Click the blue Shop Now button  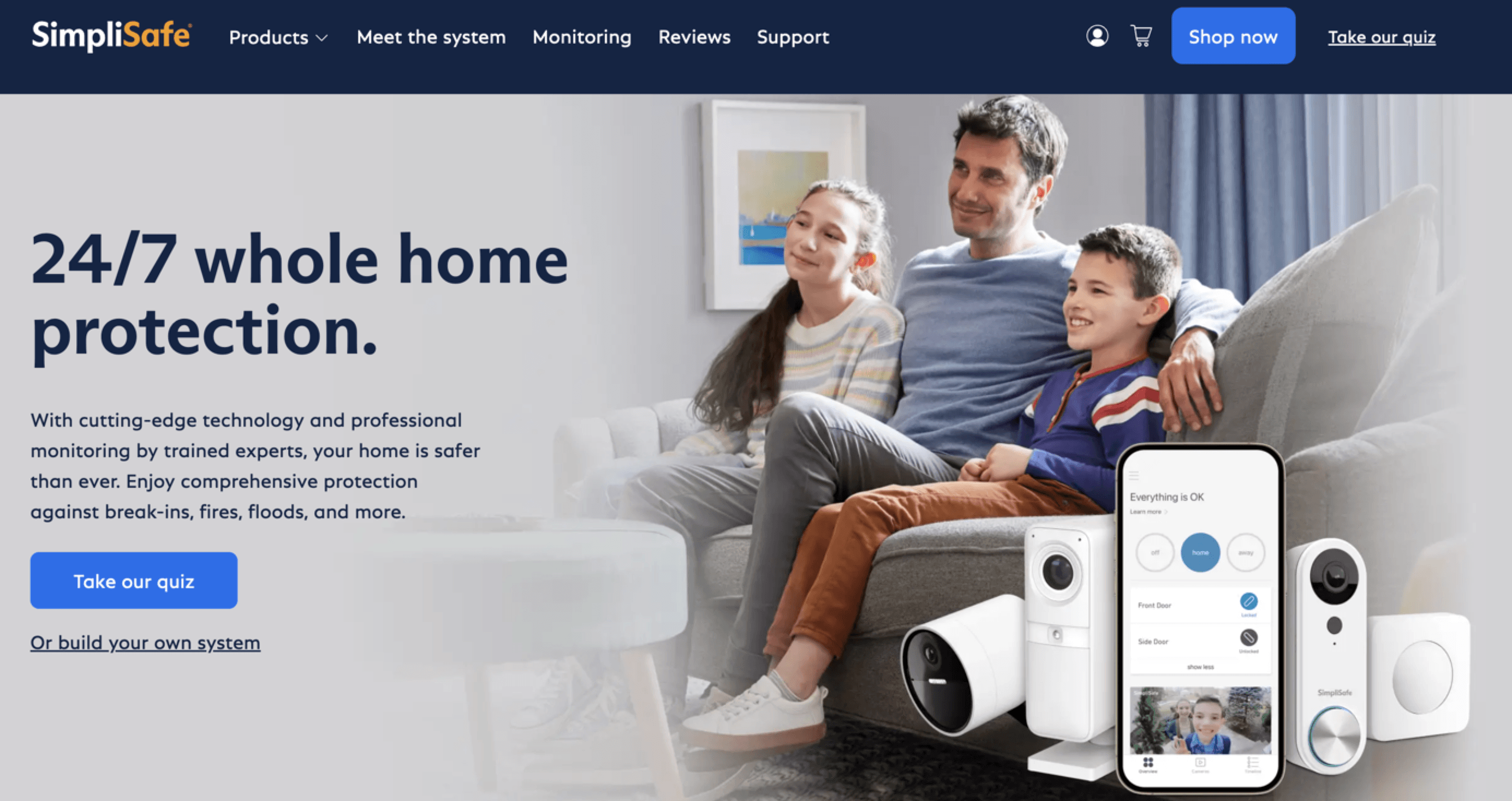(x=1233, y=37)
